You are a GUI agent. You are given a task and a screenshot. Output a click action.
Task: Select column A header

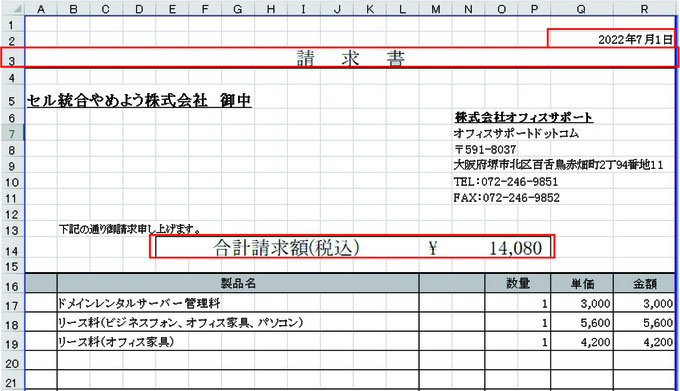coord(41,8)
